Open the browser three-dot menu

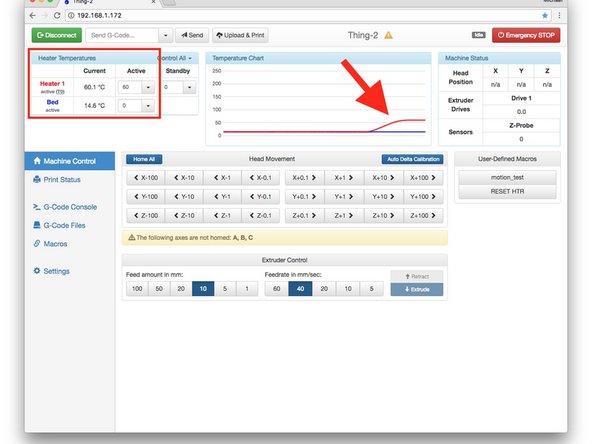point(560,15)
